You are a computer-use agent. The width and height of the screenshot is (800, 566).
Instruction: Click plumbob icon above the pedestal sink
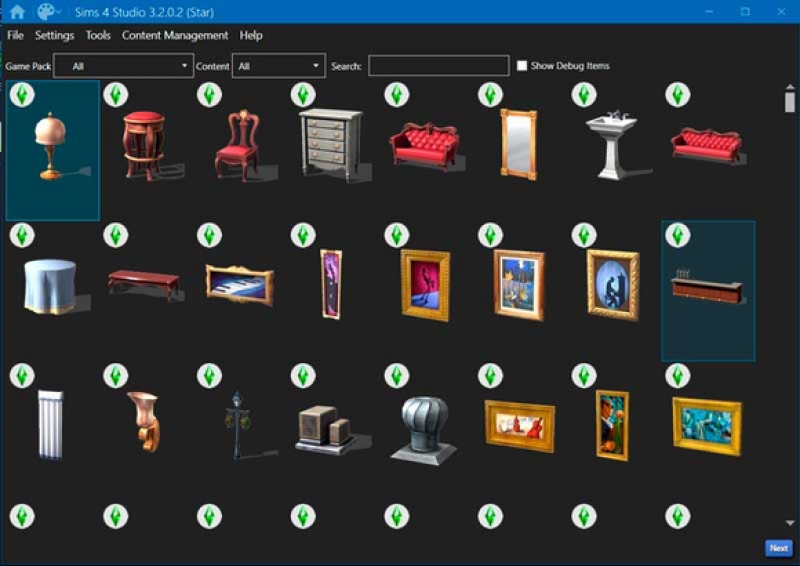pos(584,94)
